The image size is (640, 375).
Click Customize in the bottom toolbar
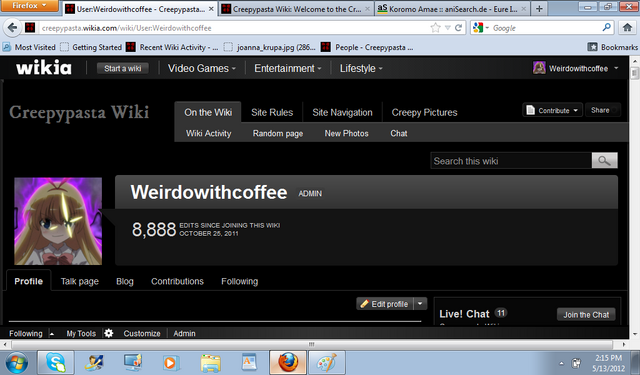(x=142, y=333)
